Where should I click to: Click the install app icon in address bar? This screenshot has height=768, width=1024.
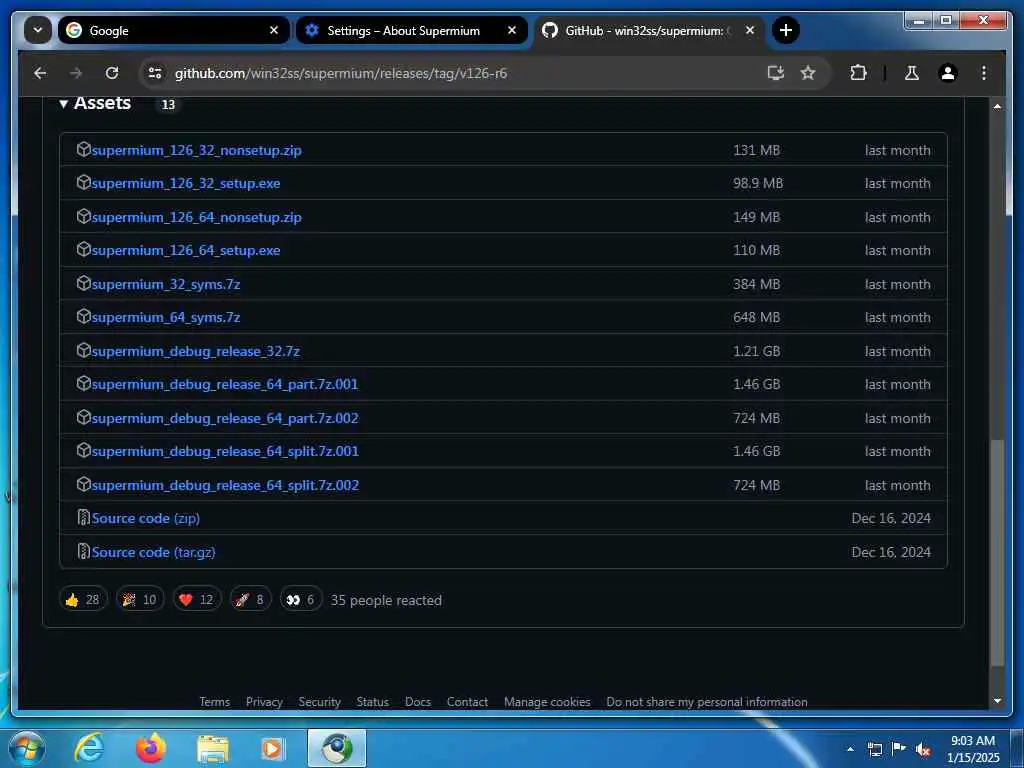pos(775,73)
